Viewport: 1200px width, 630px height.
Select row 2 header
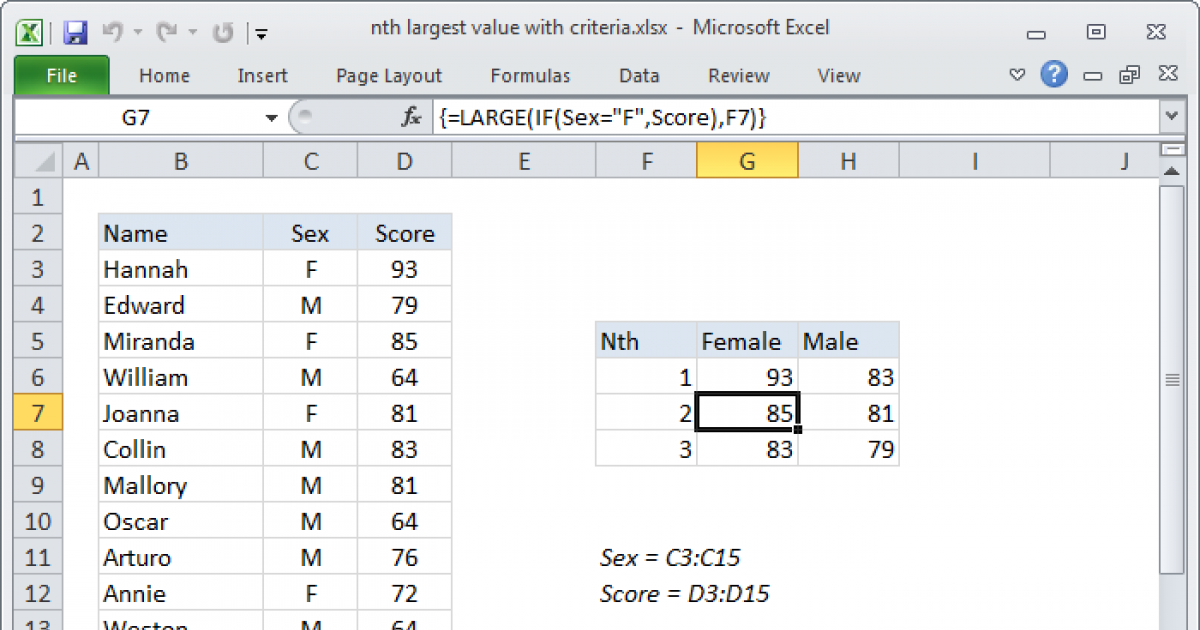pyautogui.click(x=39, y=234)
